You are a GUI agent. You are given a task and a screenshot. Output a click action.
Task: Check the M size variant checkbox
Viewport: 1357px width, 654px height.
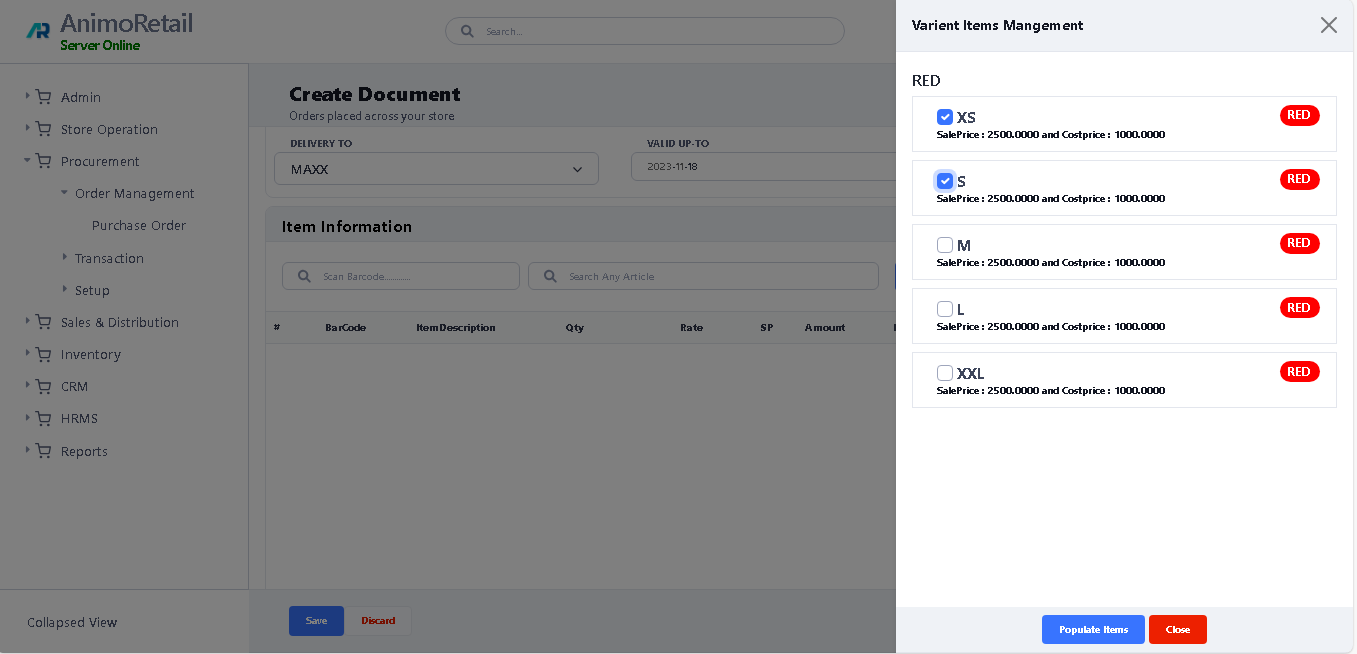point(945,245)
